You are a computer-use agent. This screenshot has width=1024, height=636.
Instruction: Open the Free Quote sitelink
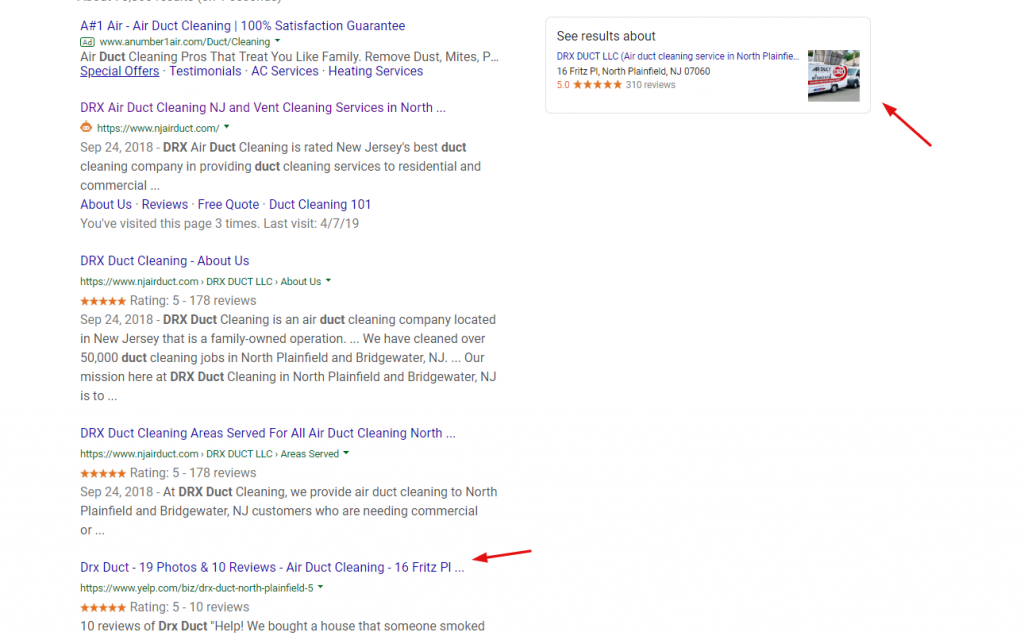[x=229, y=204]
